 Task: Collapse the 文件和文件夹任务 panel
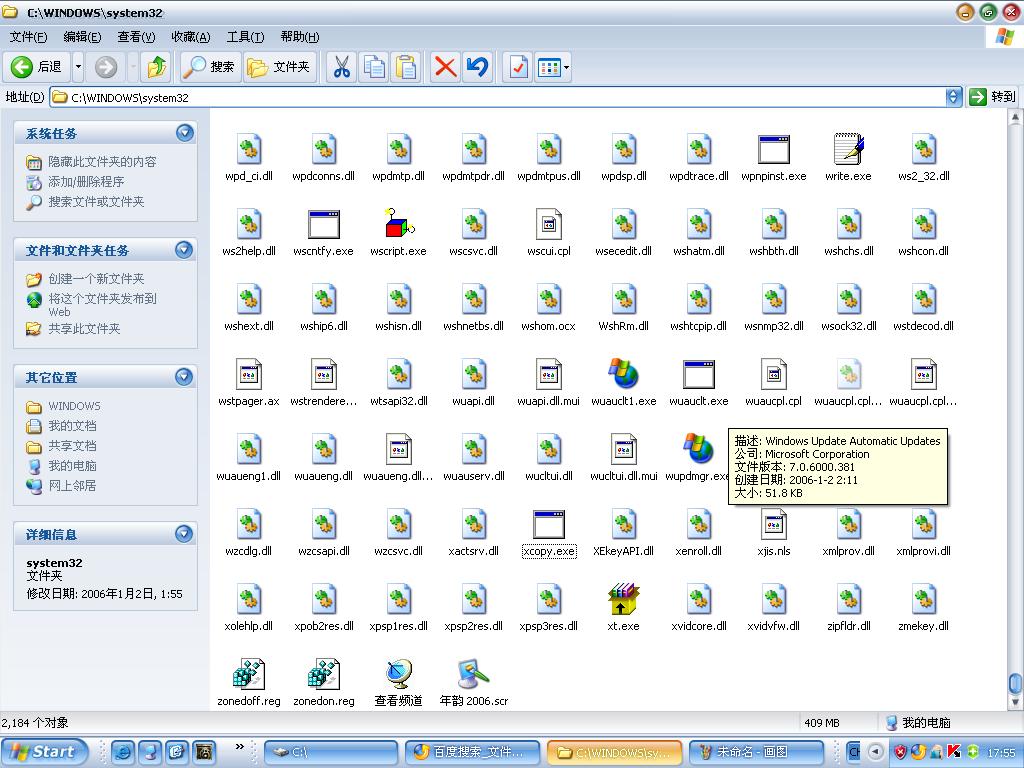tap(185, 250)
